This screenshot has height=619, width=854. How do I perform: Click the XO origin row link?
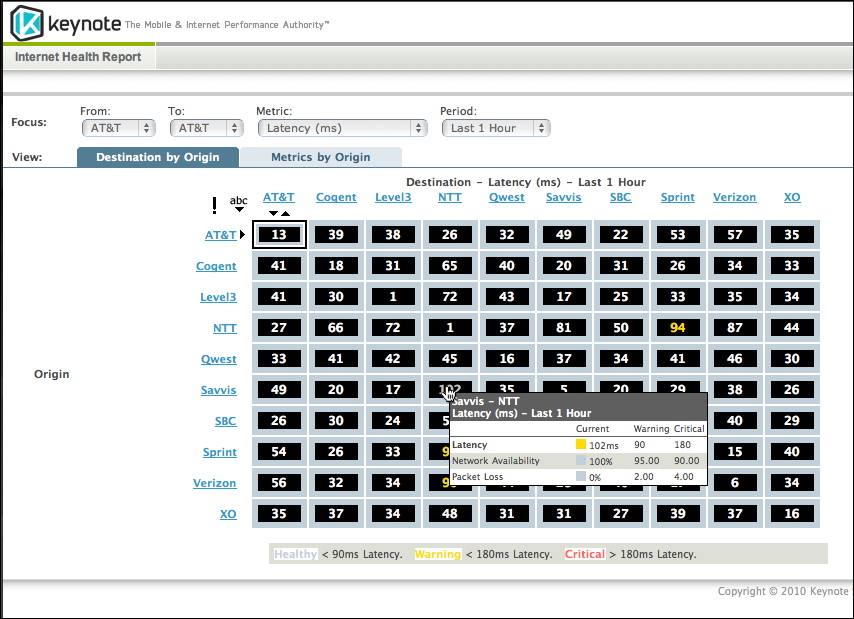228,514
